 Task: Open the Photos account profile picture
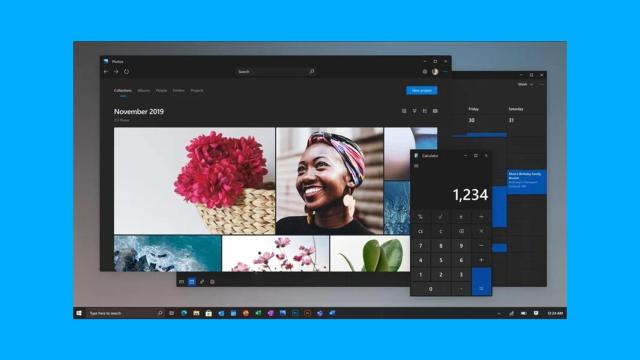[x=435, y=71]
